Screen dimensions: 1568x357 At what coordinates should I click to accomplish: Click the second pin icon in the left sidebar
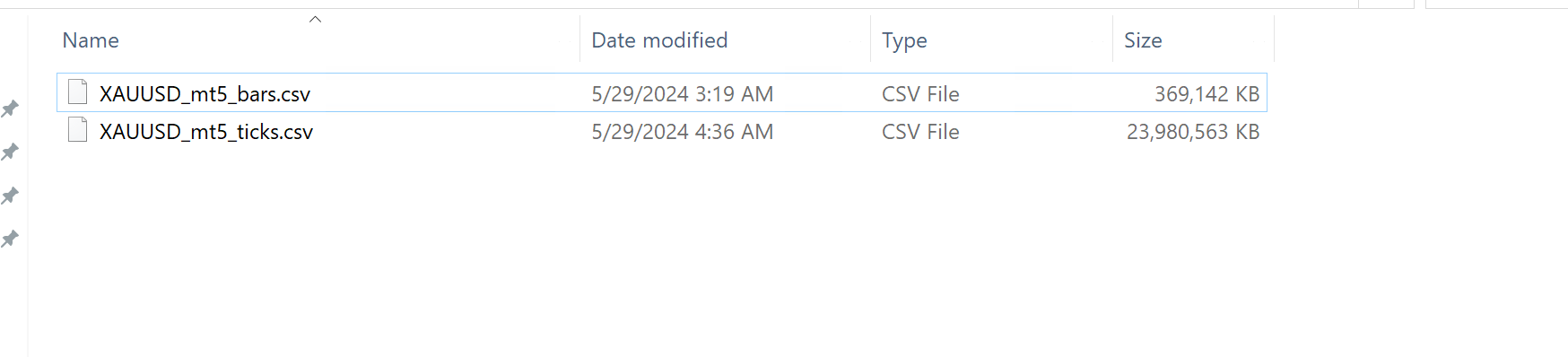pyautogui.click(x=10, y=152)
